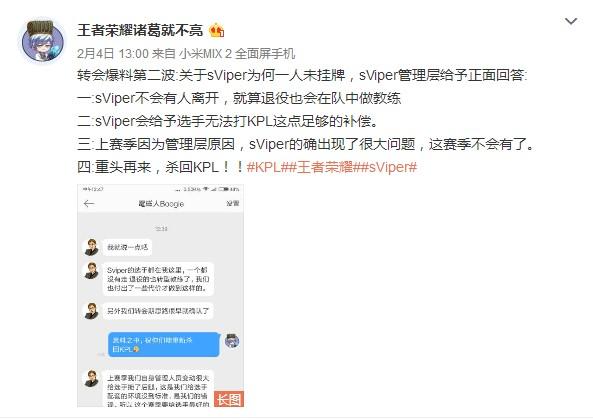Click the chat sender avatar beside 另外我们 message

[x=91, y=311]
